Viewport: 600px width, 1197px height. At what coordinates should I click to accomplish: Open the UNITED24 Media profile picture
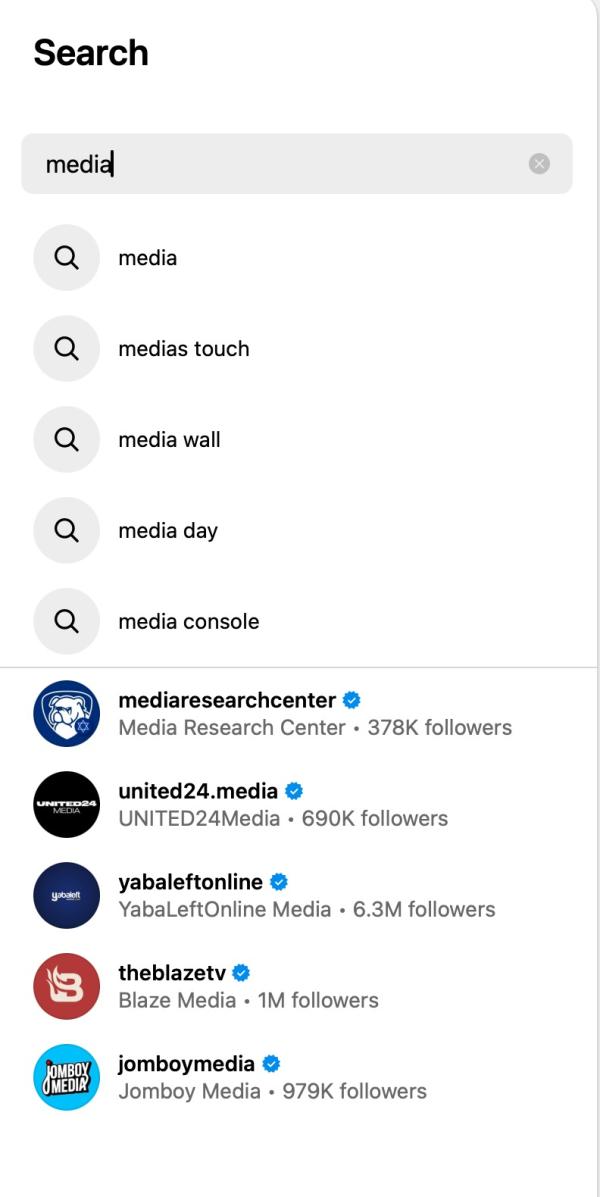click(66, 804)
